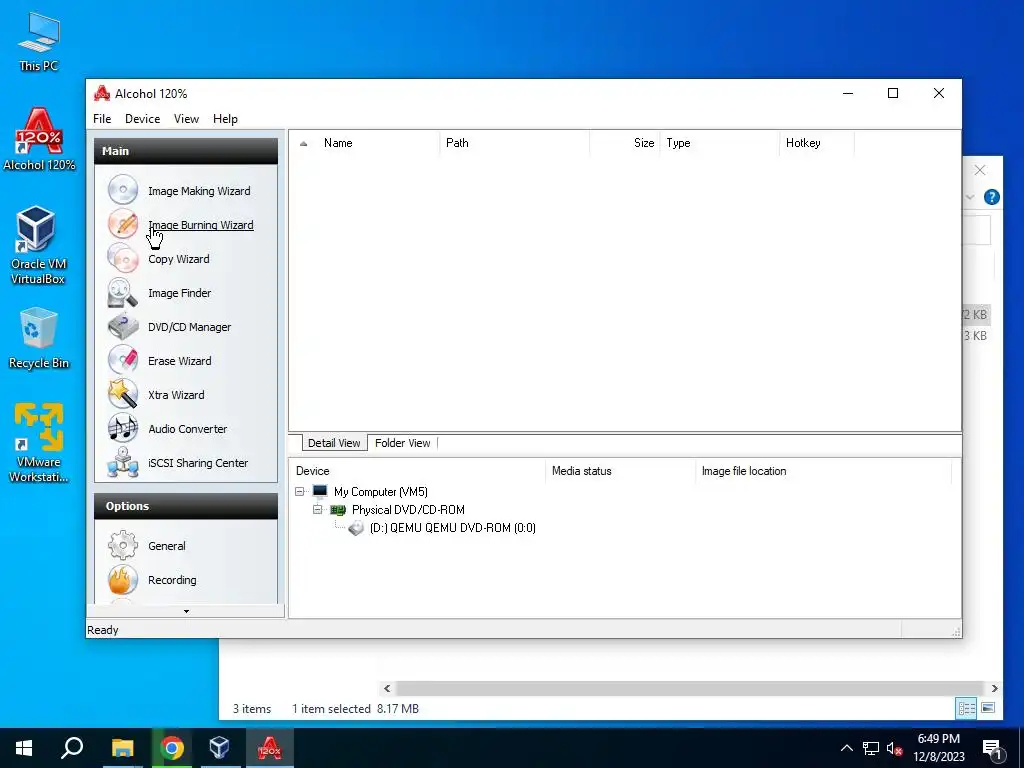Viewport: 1024px width, 768px height.
Task: Select the Recycle Bin desktop icon
Action: 39,338
